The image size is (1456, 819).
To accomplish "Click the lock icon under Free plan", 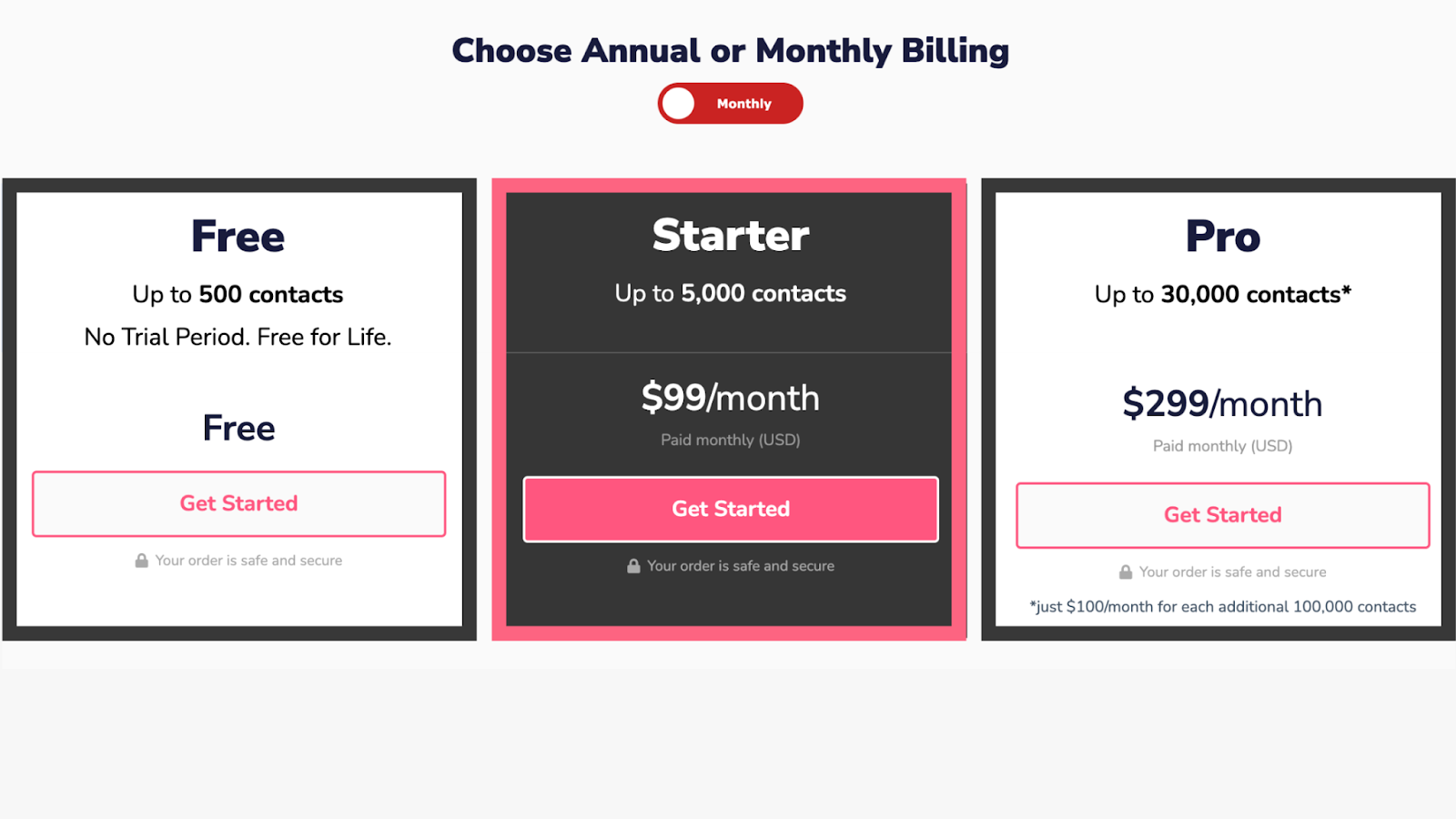I will click(143, 560).
